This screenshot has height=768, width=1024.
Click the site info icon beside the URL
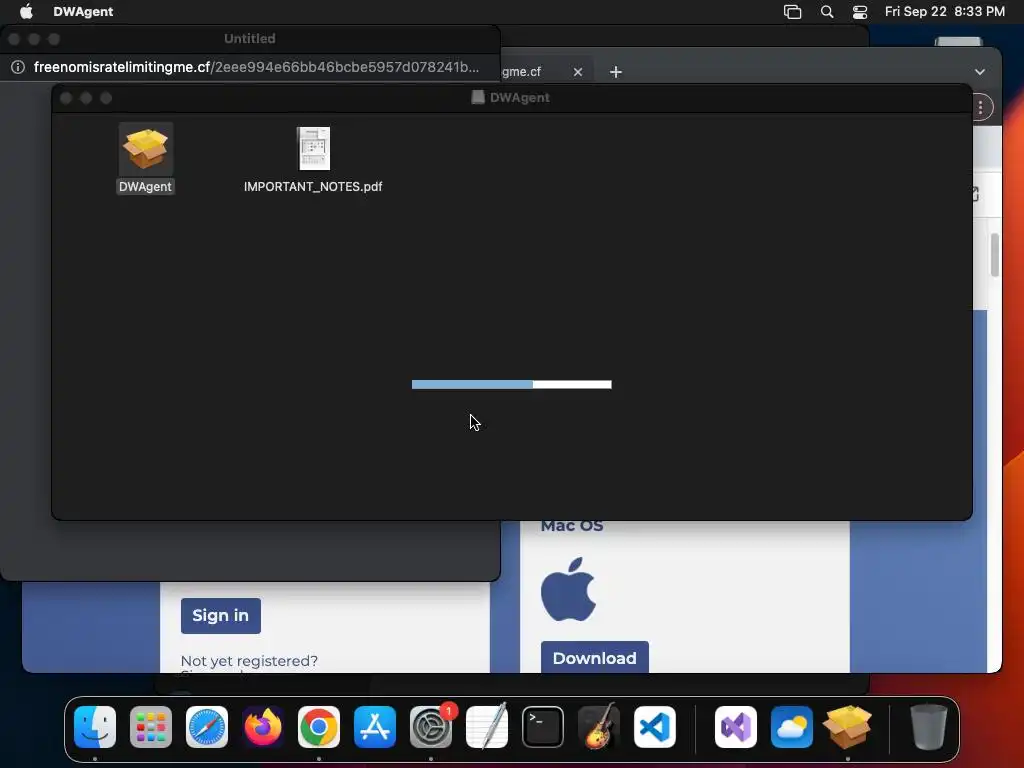coord(18,67)
